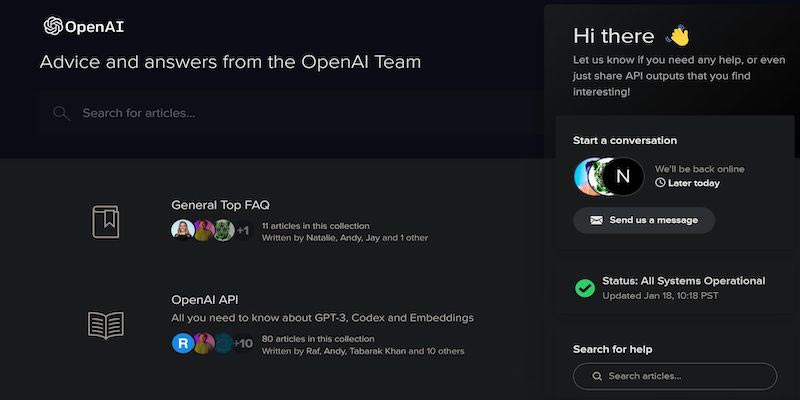Click the main search magnifier icon

click(x=61, y=113)
